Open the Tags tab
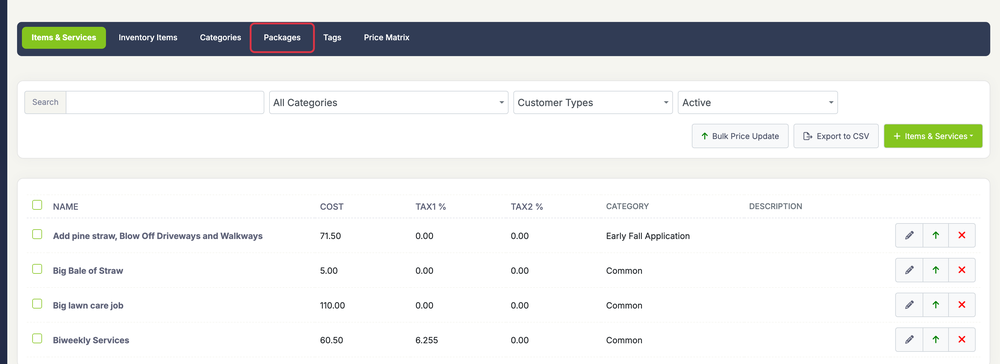Screen dimensions: 1000x364 tap(332, 38)
